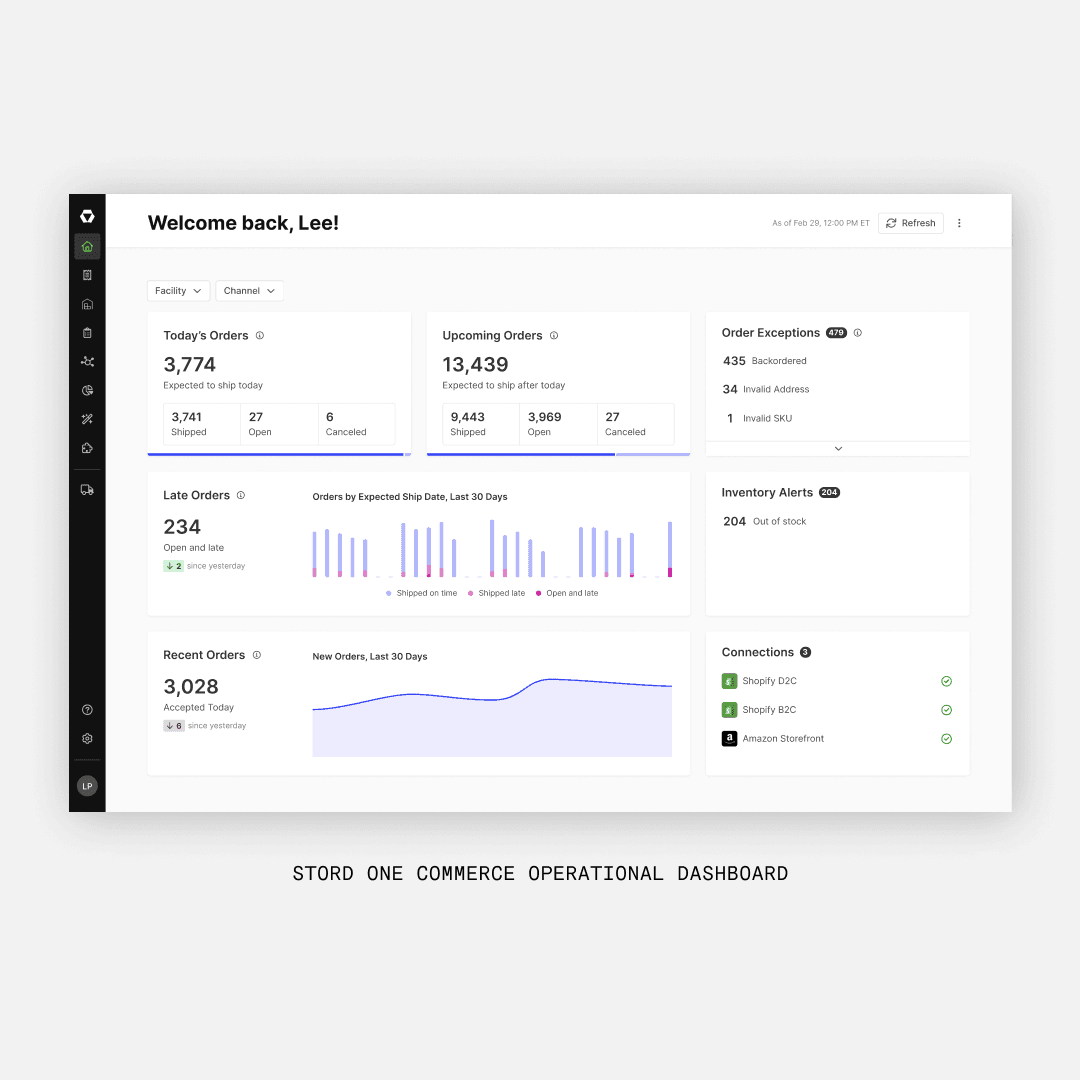Screen dimensions: 1080x1080
Task: Open the warehouse icon in the sidebar
Action: 87,304
